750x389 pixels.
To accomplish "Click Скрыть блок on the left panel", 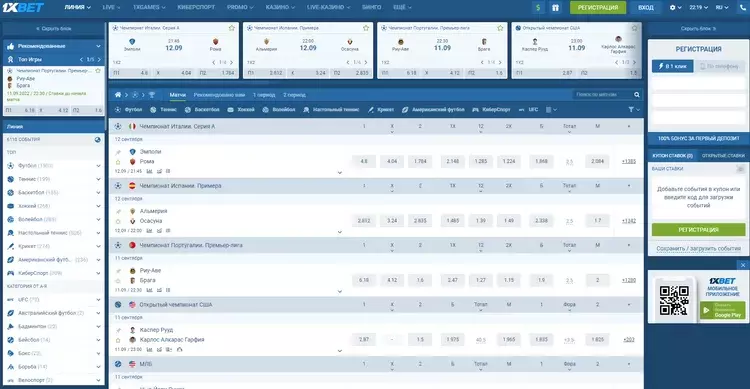I will tap(54, 29).
